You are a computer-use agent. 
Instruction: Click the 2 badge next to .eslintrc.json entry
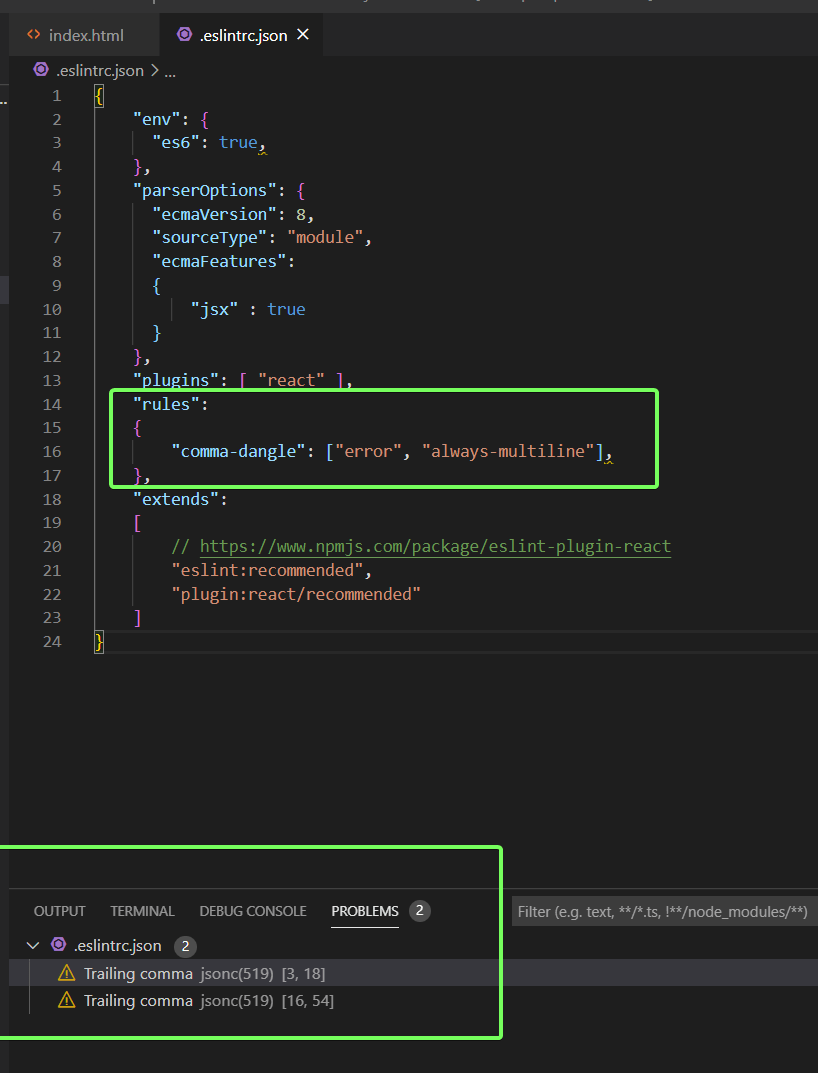(188, 945)
